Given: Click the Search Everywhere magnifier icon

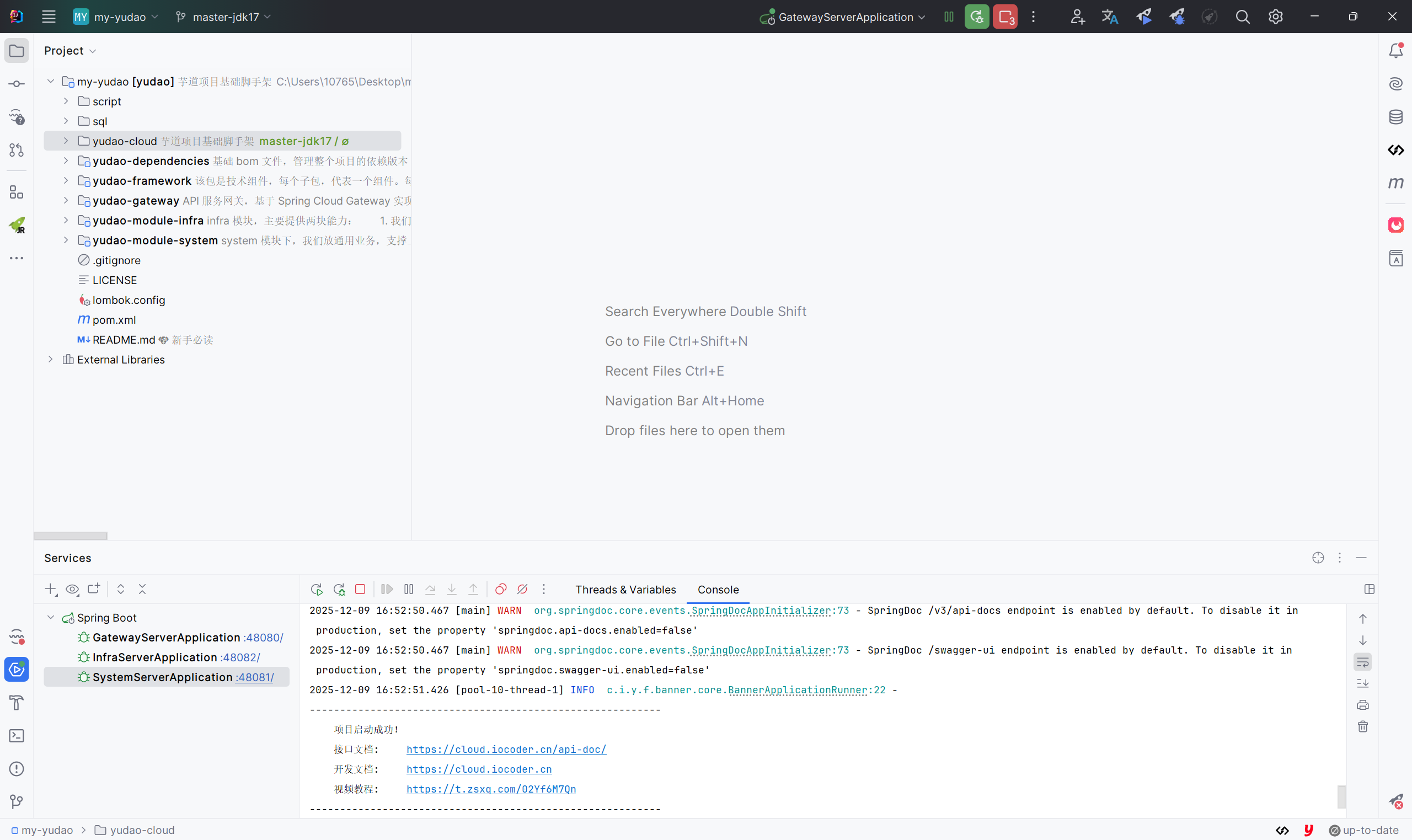Looking at the screenshot, I should 1242,17.
